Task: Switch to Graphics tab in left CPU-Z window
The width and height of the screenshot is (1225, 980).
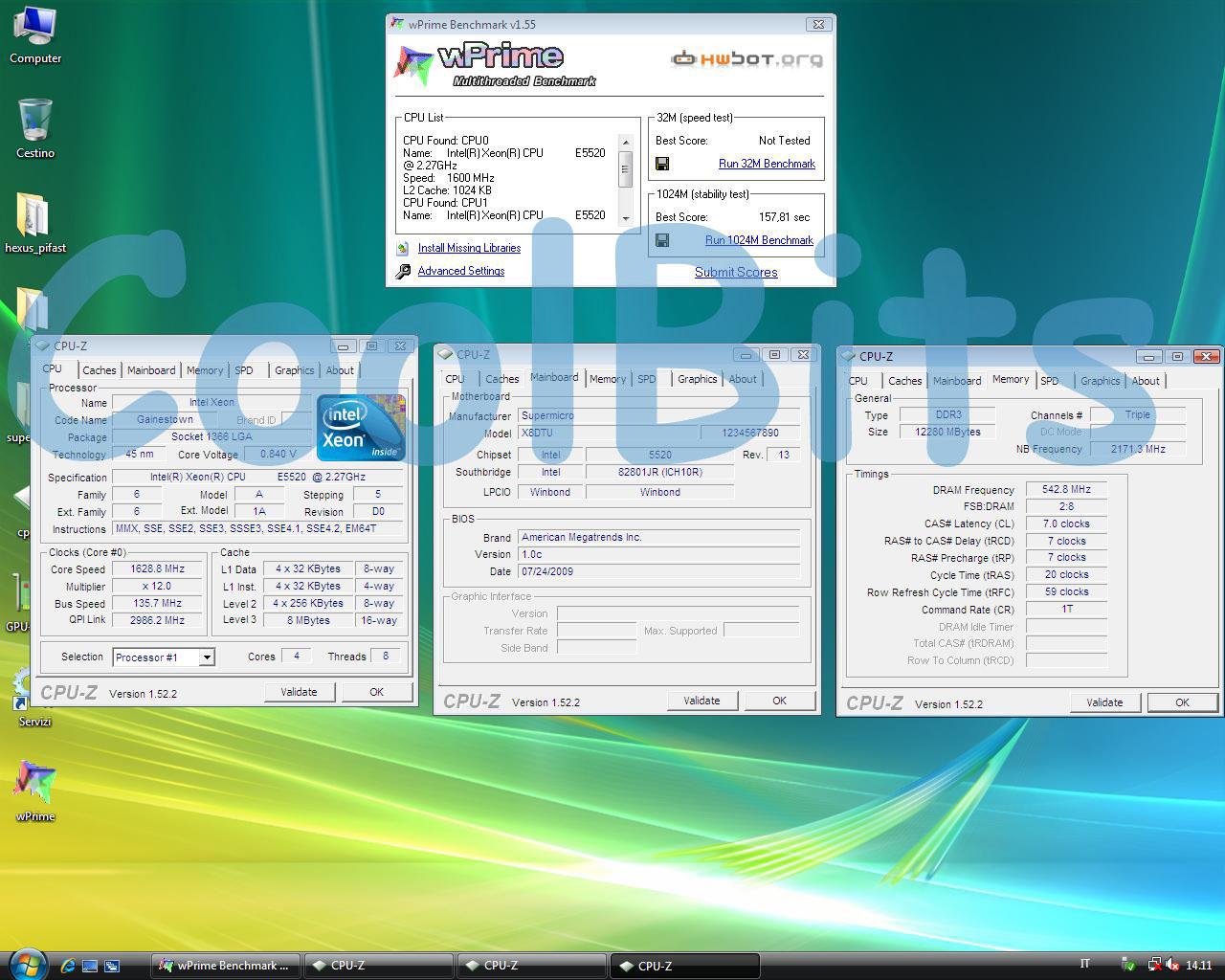Action: (294, 370)
